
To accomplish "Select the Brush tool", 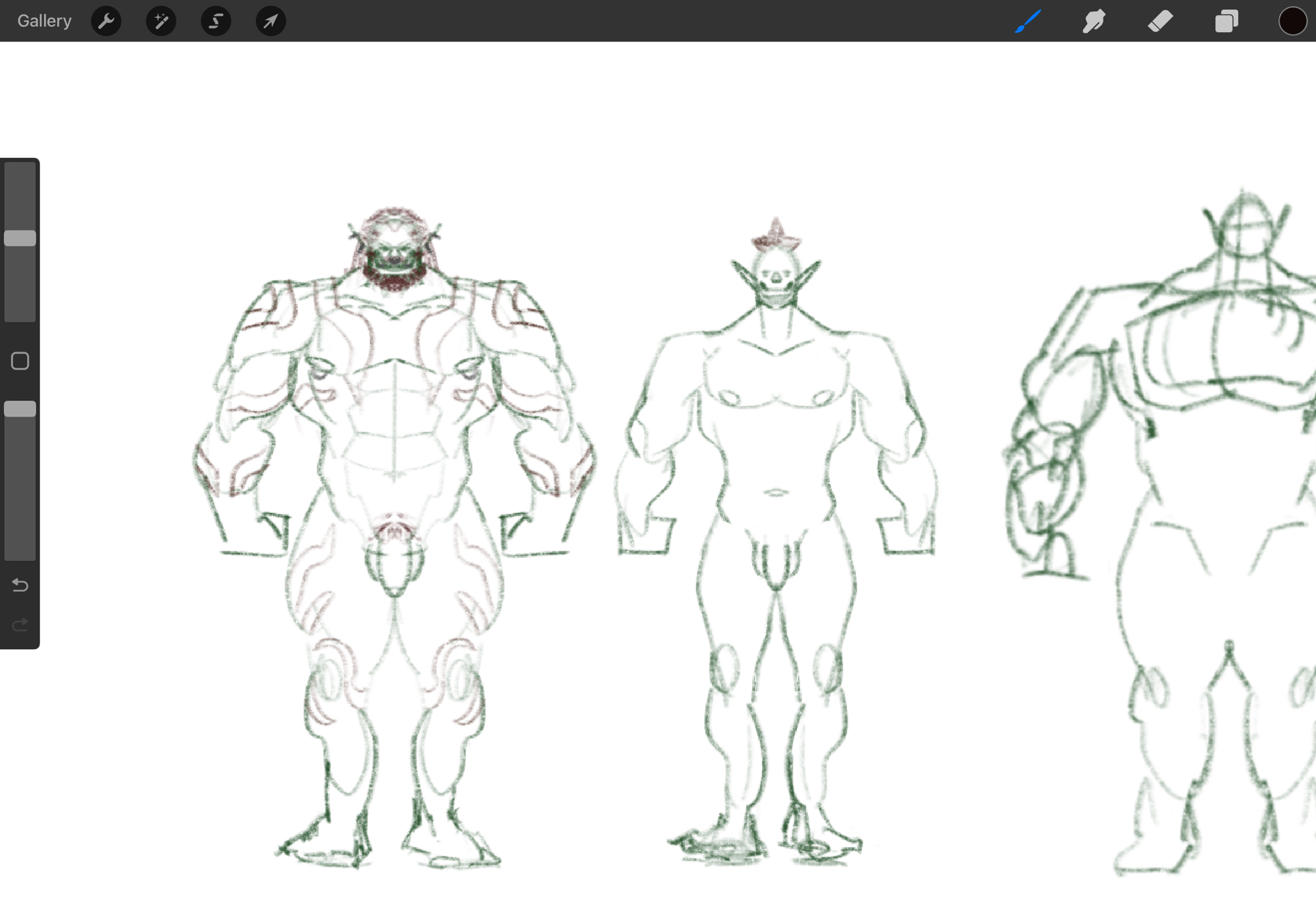I will coord(1028,21).
